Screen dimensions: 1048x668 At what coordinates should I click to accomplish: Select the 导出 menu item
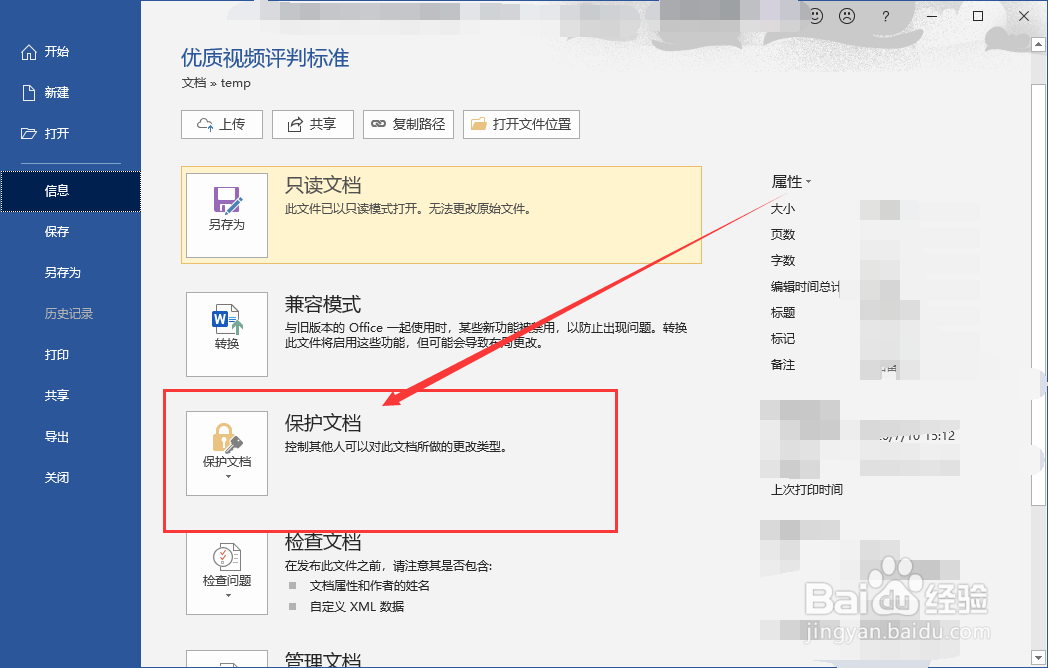(57, 436)
